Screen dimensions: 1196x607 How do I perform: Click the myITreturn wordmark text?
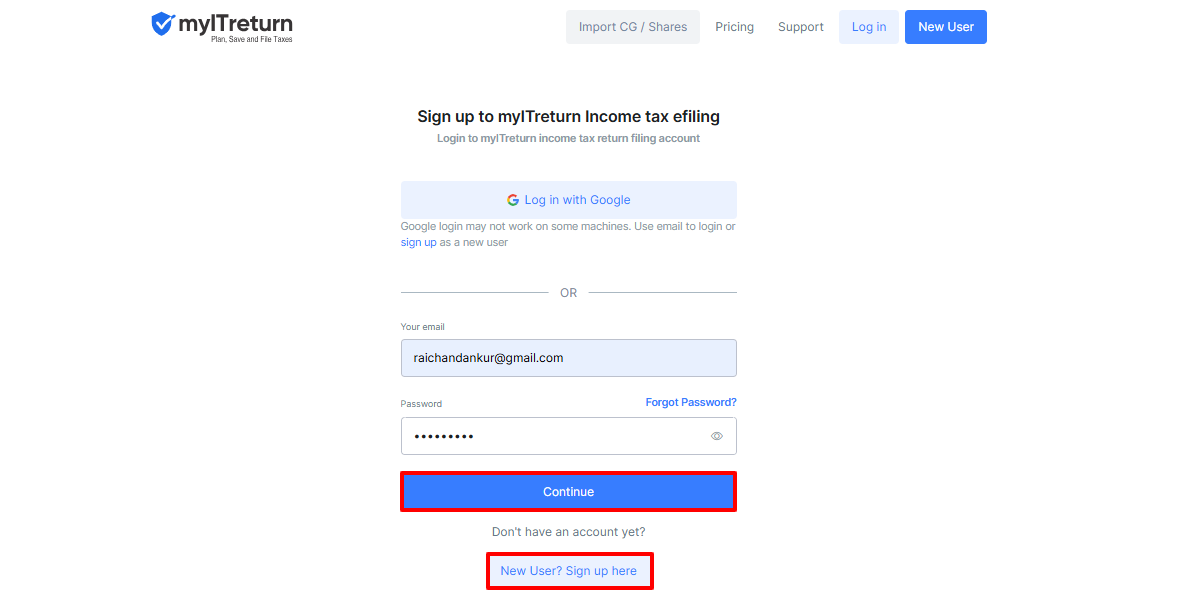tap(236, 24)
